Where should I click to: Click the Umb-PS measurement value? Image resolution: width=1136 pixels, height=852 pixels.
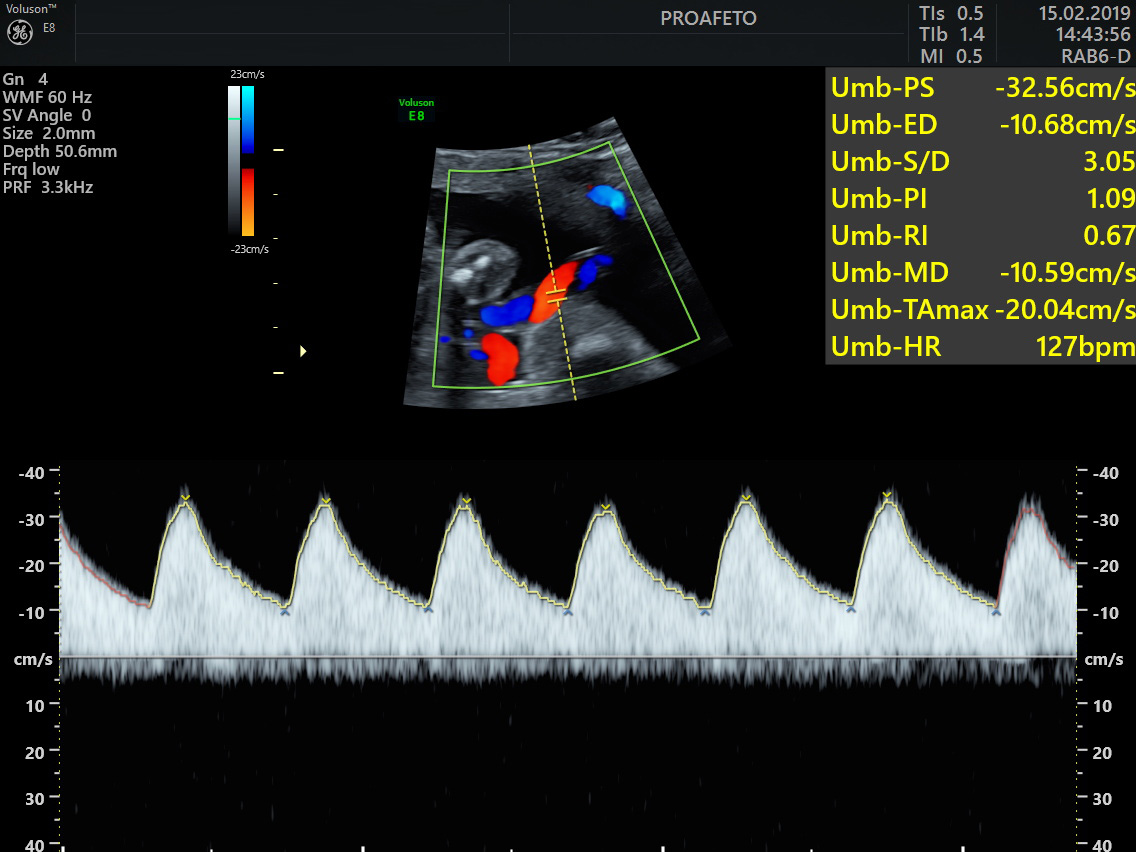[1065, 88]
